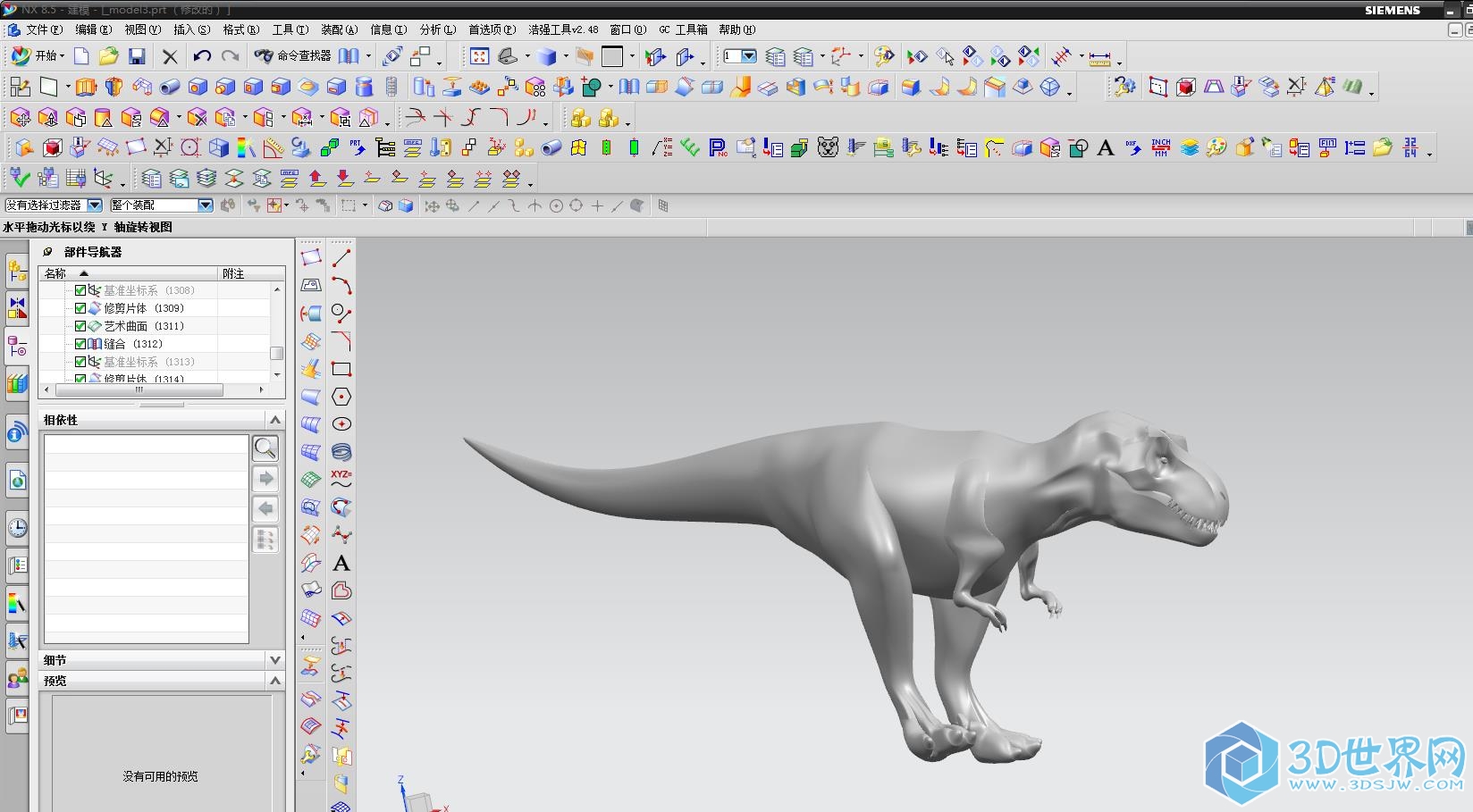Open the Assembly Navigator sidebar tab
Viewport: 1473px width, 812px height.
pyautogui.click(x=17, y=269)
